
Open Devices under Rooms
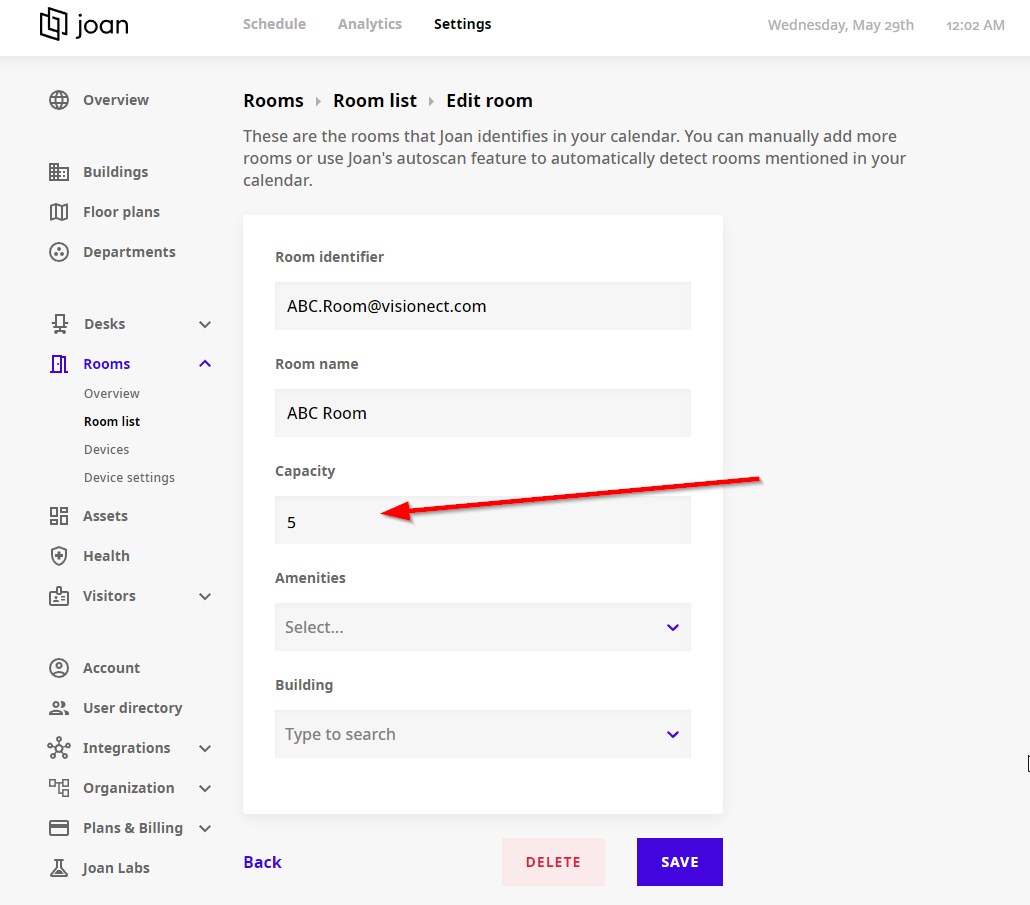[106, 450]
